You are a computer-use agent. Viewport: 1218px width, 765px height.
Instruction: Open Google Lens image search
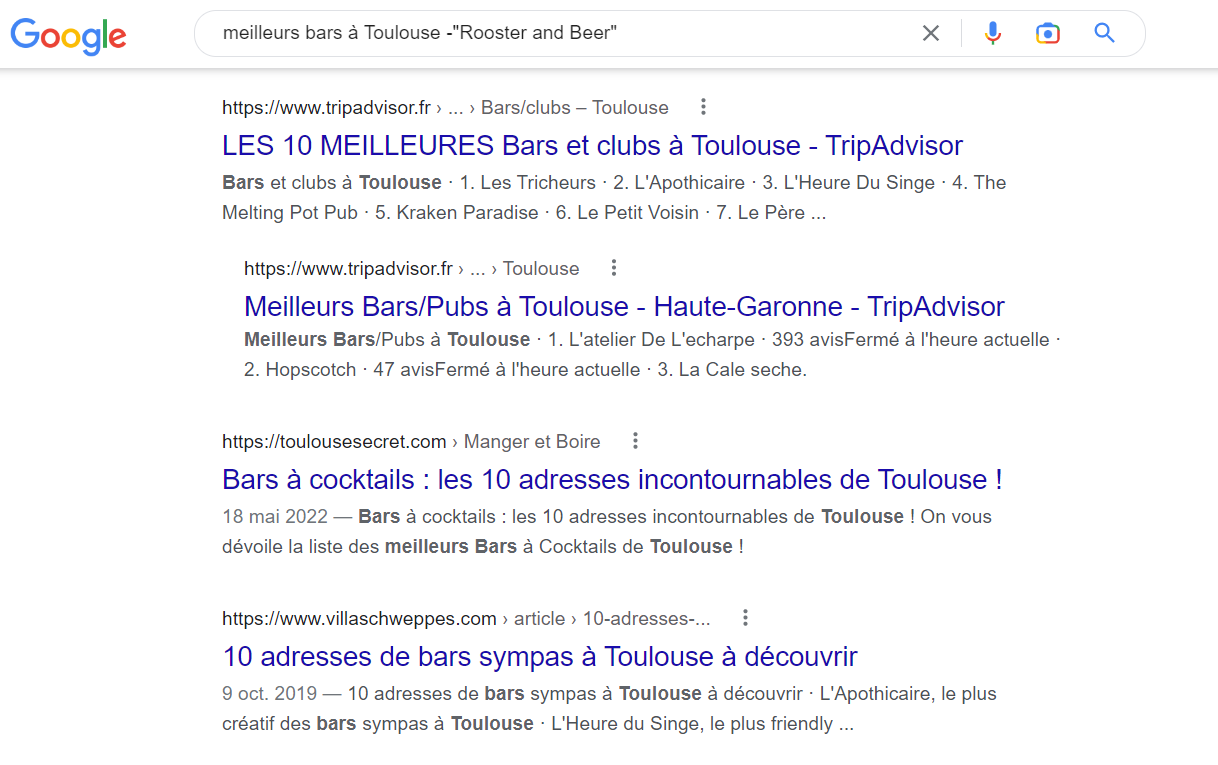click(1047, 32)
